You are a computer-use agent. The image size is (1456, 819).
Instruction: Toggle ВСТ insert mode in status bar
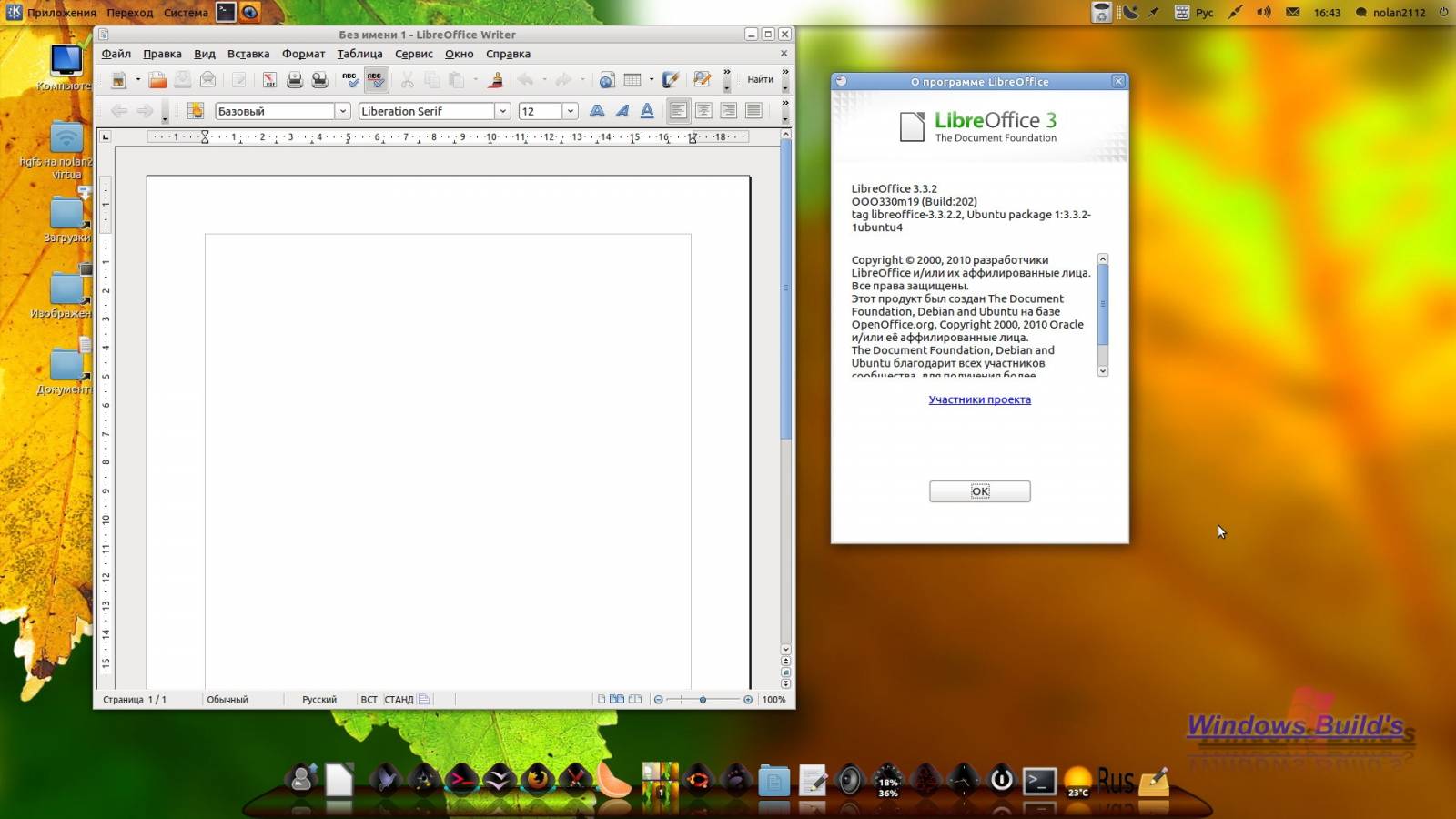click(x=369, y=700)
